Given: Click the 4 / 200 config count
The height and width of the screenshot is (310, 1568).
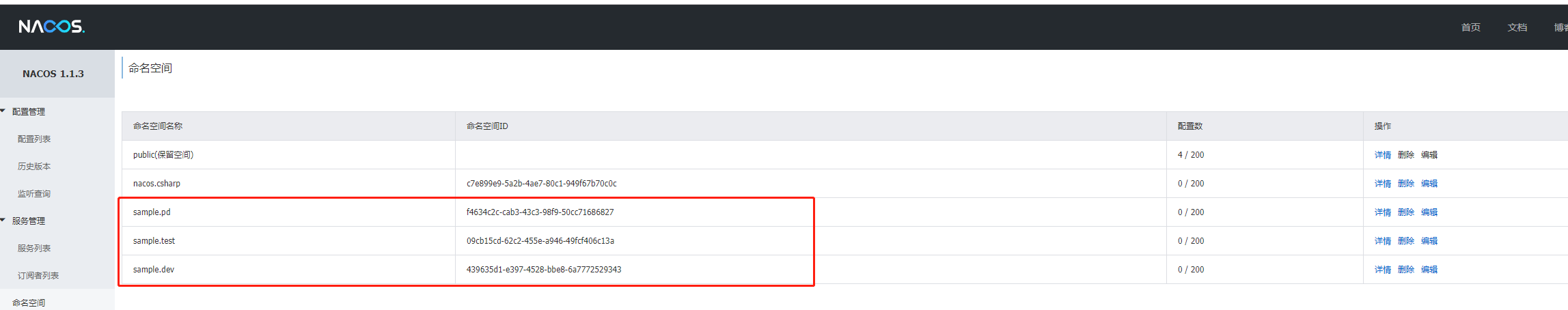Looking at the screenshot, I should click(1191, 155).
